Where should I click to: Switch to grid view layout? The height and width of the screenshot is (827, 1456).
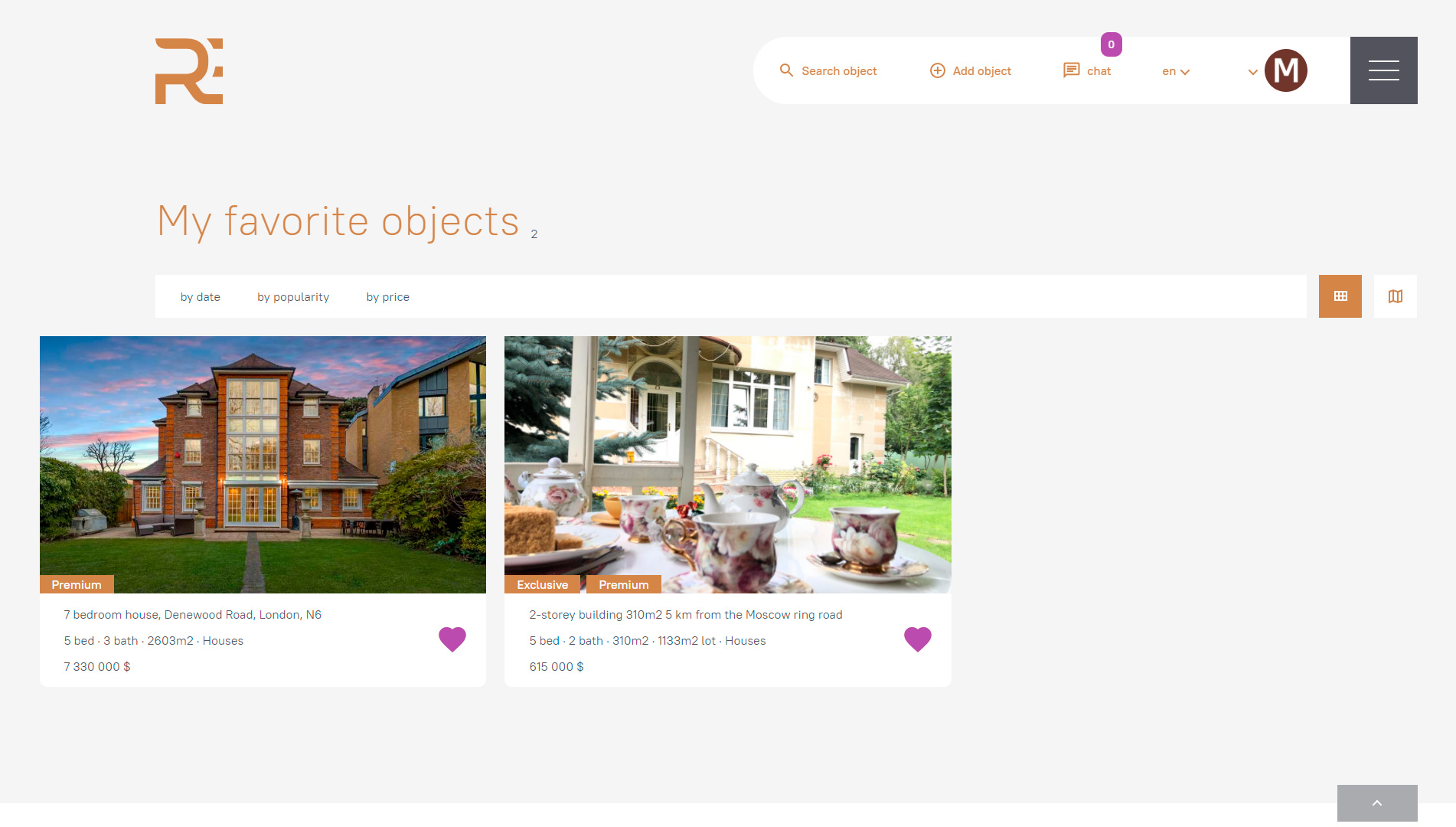click(x=1340, y=296)
